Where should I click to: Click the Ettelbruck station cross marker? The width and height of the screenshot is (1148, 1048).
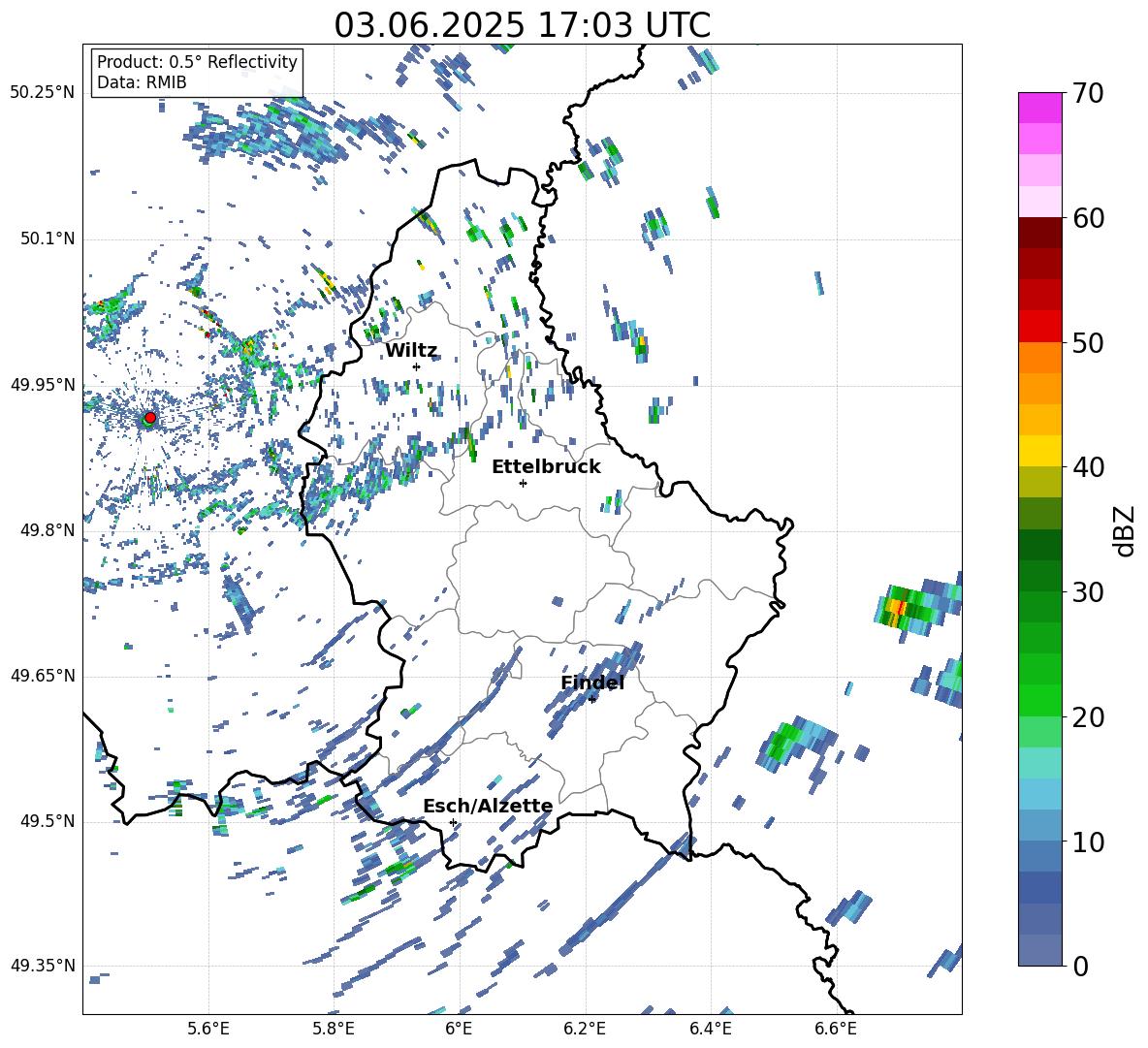click(x=523, y=483)
